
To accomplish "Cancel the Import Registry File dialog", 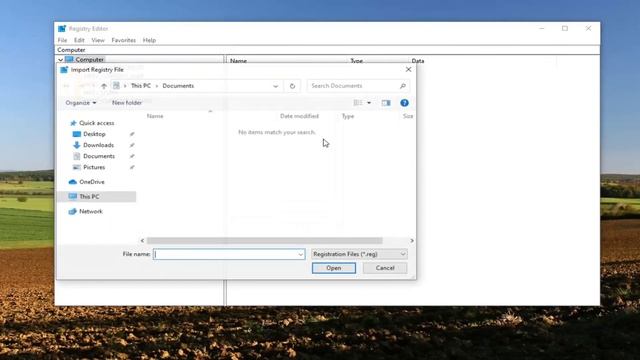I will [x=385, y=268].
